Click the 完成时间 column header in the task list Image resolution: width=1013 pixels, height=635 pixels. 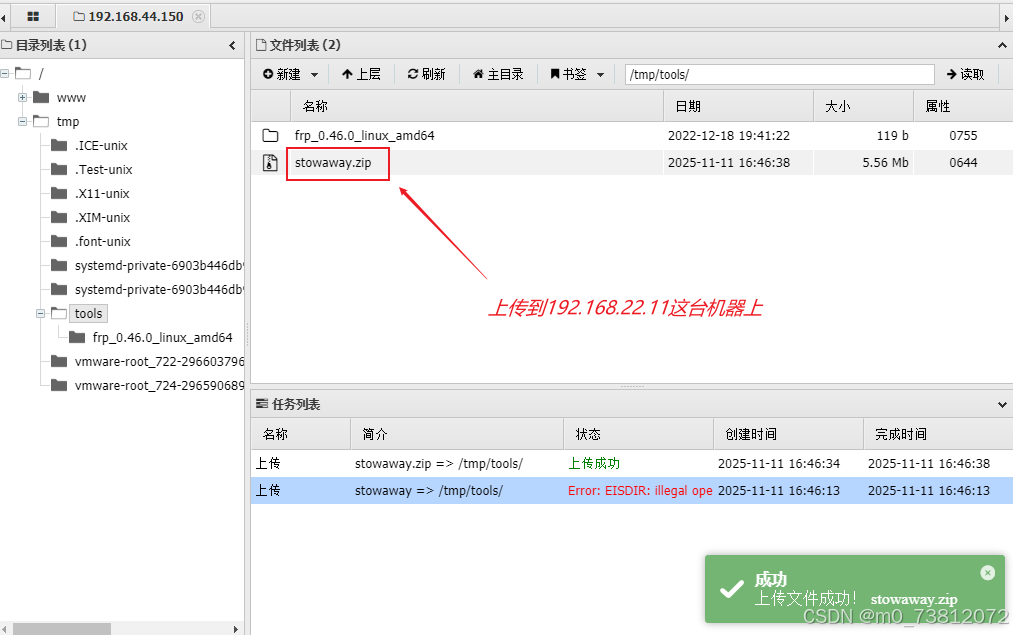tap(938, 434)
